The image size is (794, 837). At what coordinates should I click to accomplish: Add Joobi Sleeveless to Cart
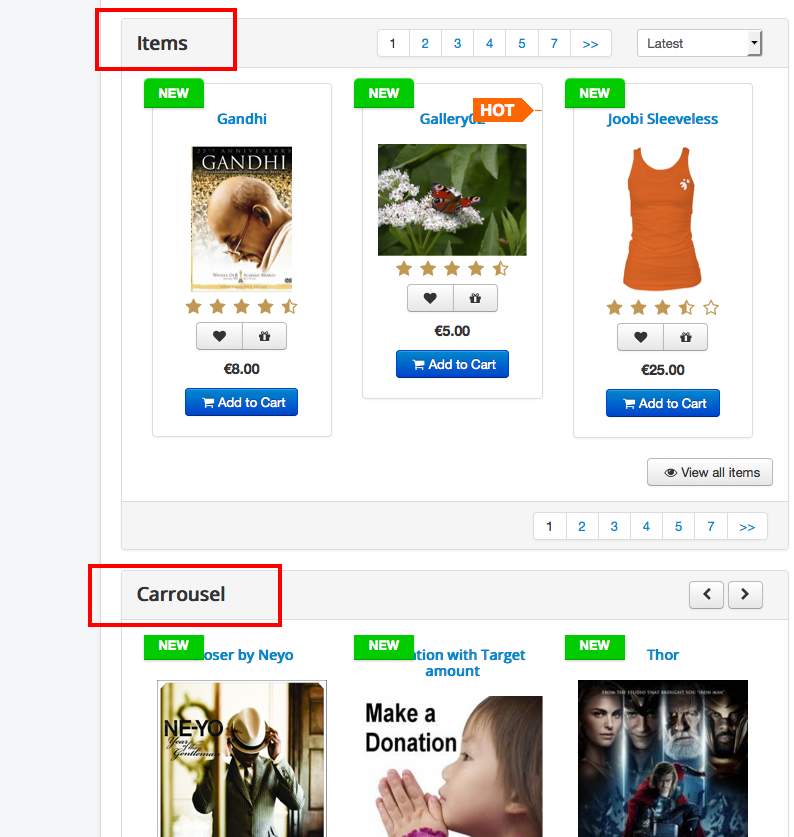click(662, 403)
